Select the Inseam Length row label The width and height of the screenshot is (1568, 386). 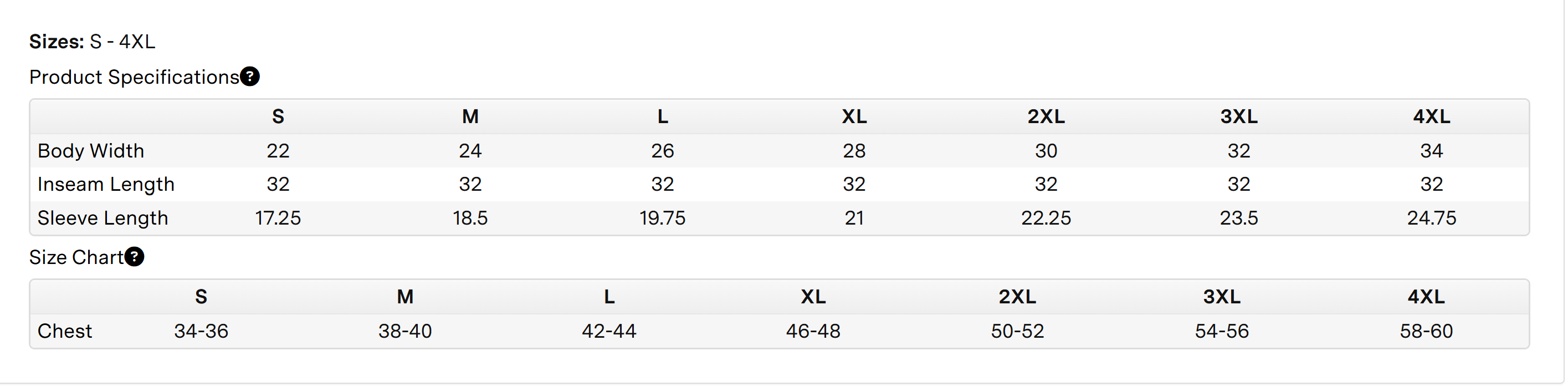[106, 184]
